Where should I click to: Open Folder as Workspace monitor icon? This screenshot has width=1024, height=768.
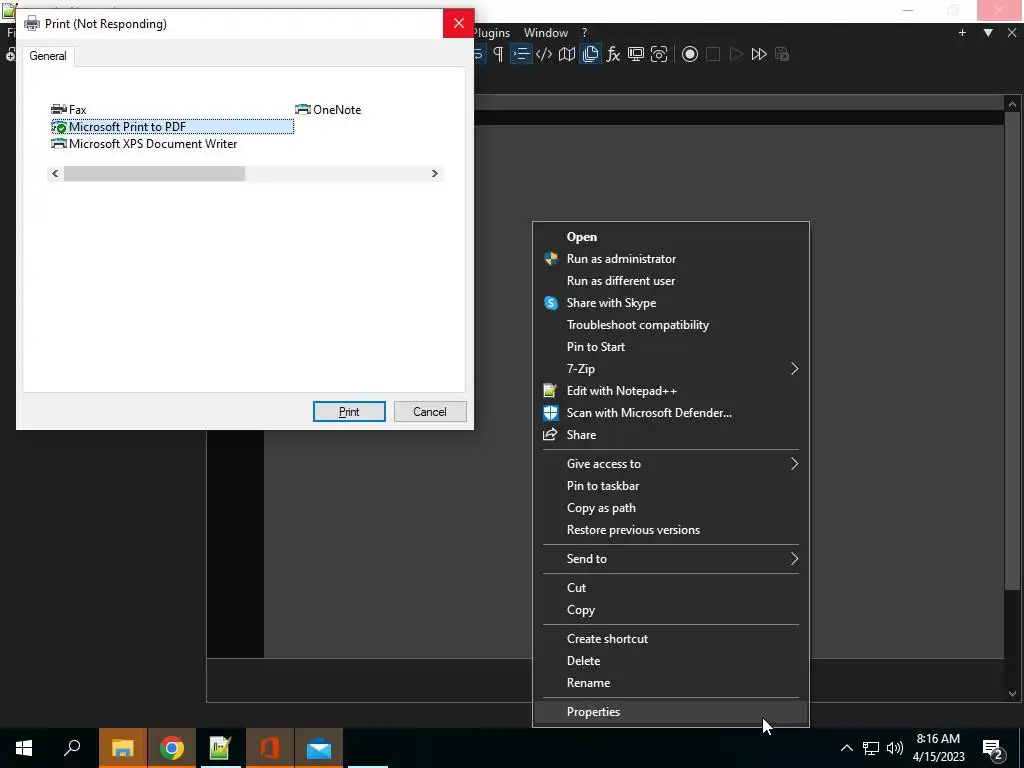(636, 54)
